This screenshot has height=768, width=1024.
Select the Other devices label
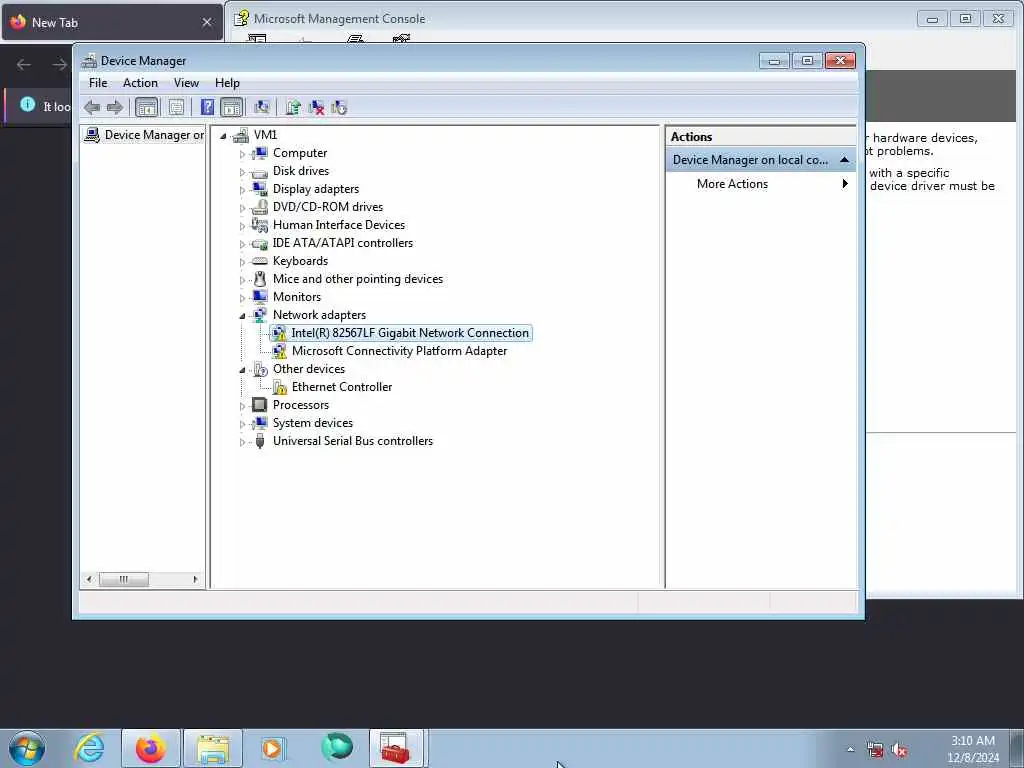coord(309,369)
